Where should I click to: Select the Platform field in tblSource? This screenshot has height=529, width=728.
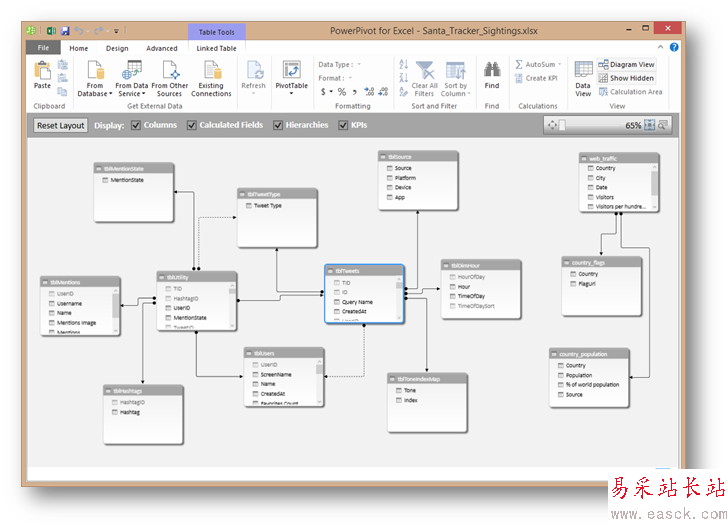pos(402,178)
